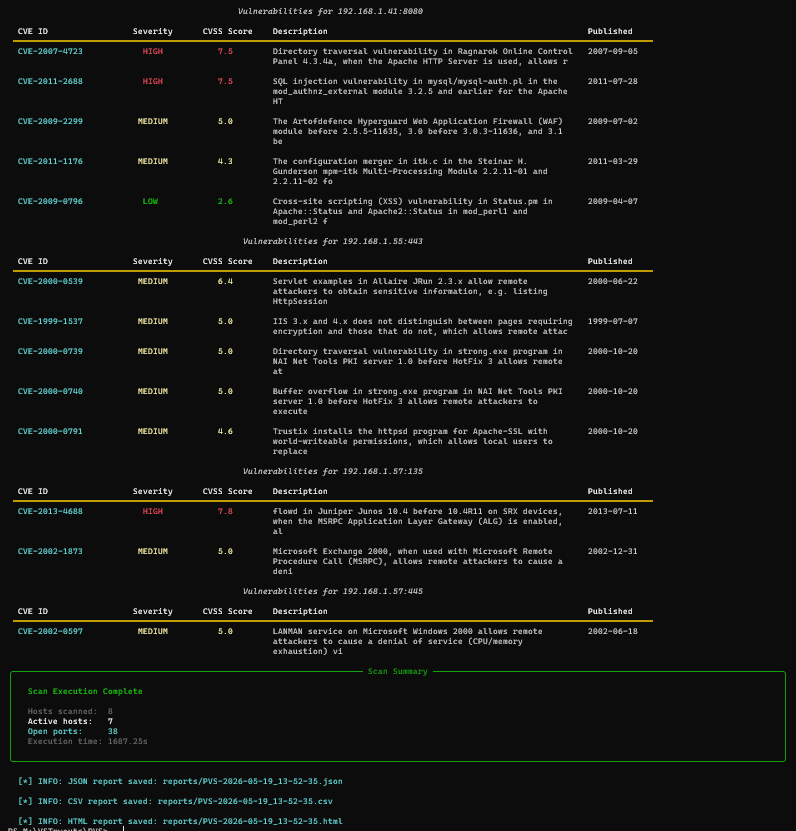The height and width of the screenshot is (831, 796).
Task: Click the 7.8 CVSS score value
Action: [225, 511]
